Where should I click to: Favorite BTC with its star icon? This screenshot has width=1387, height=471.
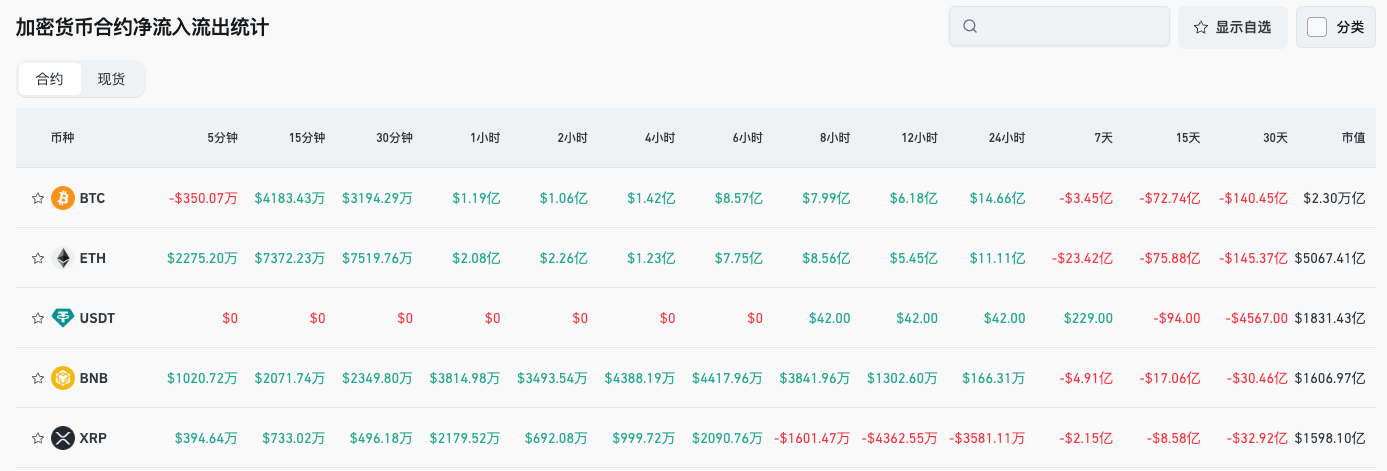tap(38, 198)
